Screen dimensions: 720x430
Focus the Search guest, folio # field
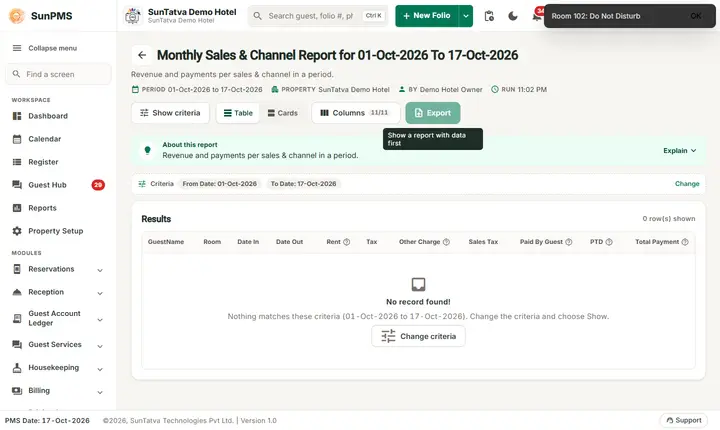(318, 16)
